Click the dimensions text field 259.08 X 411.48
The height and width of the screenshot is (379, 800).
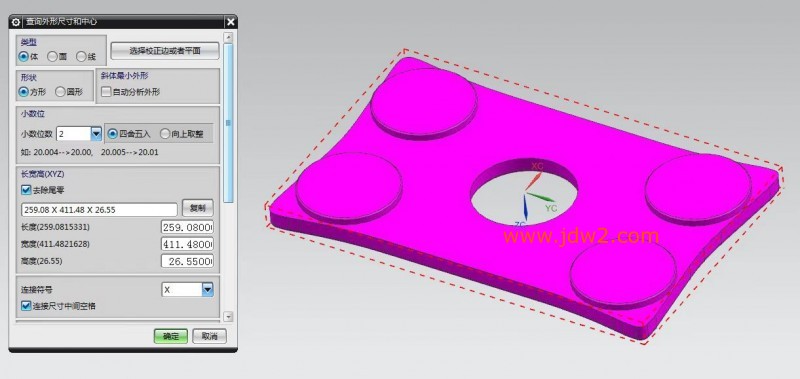point(99,210)
